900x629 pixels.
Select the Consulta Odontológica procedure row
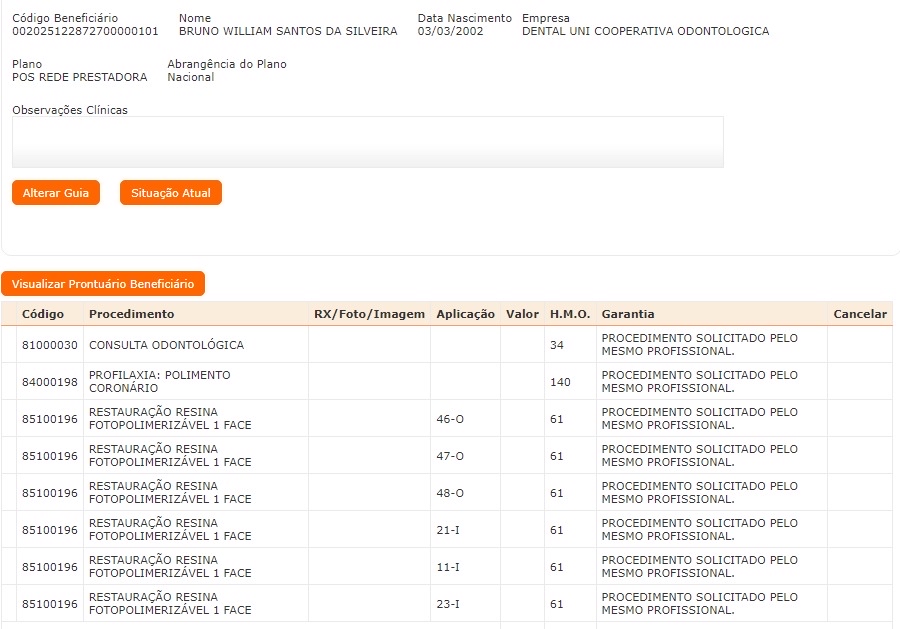tap(166, 345)
